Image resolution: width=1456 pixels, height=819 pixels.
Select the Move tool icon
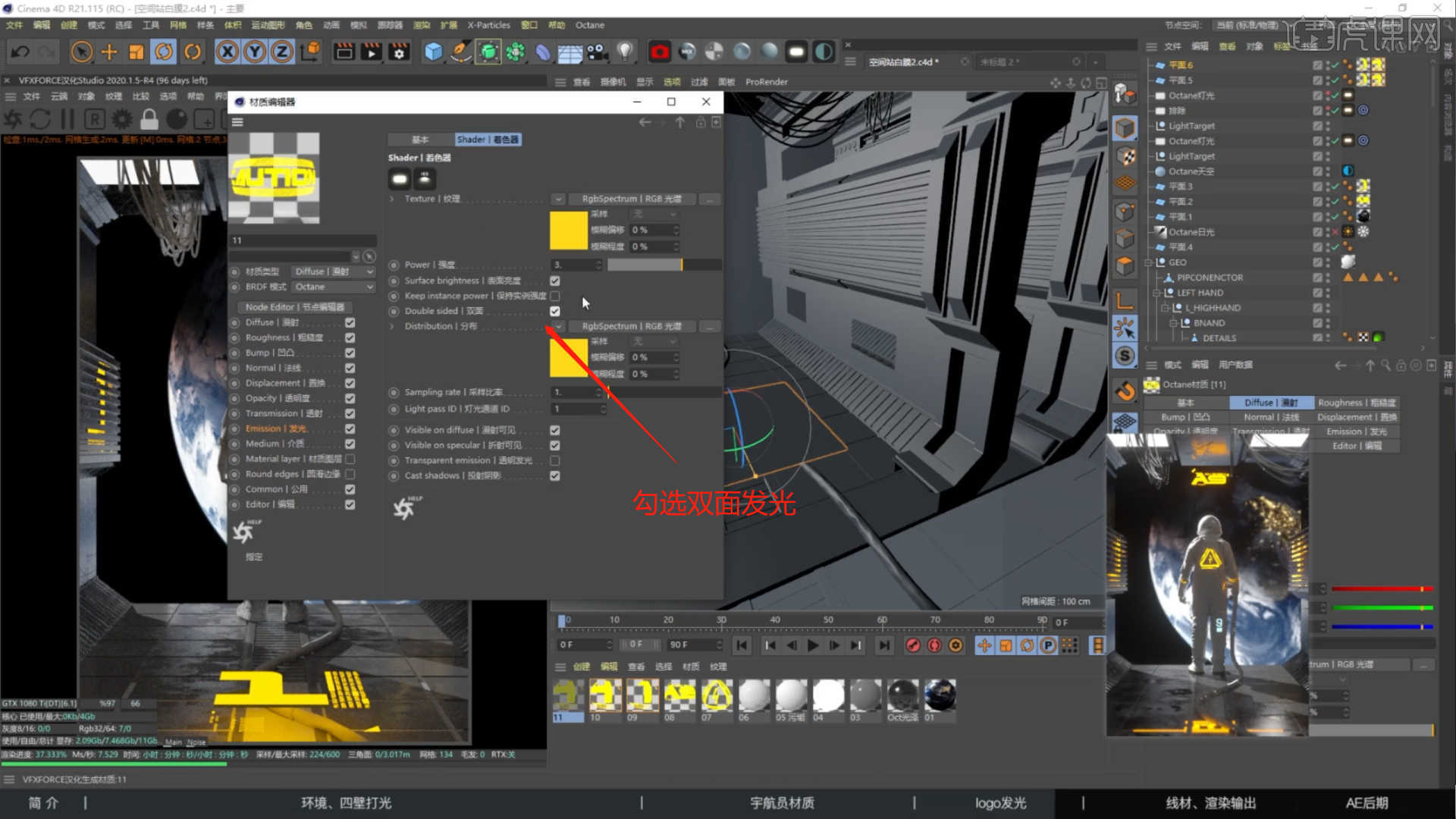pyautogui.click(x=109, y=52)
